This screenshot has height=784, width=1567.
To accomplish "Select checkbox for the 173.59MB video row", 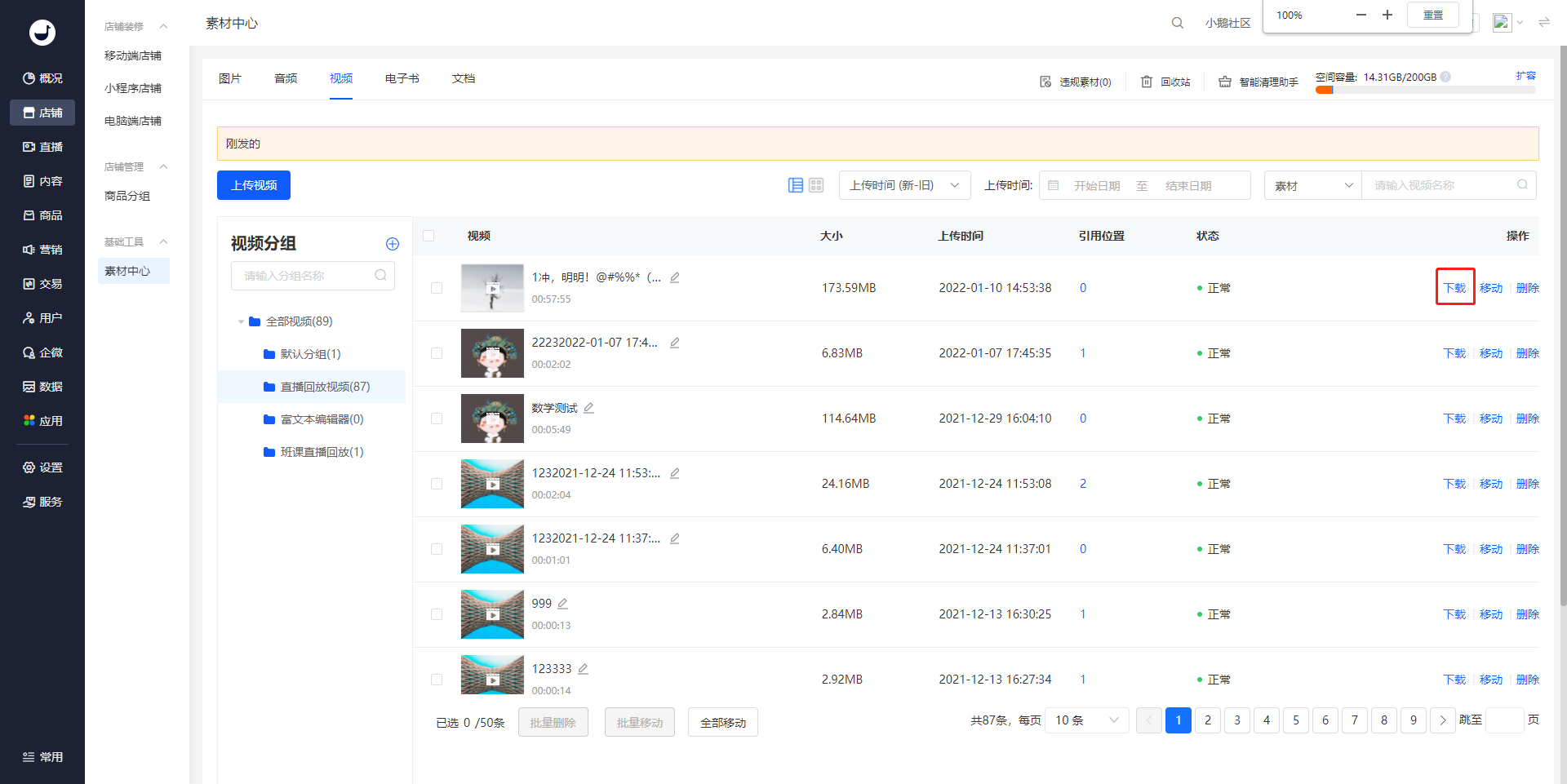I will click(437, 288).
